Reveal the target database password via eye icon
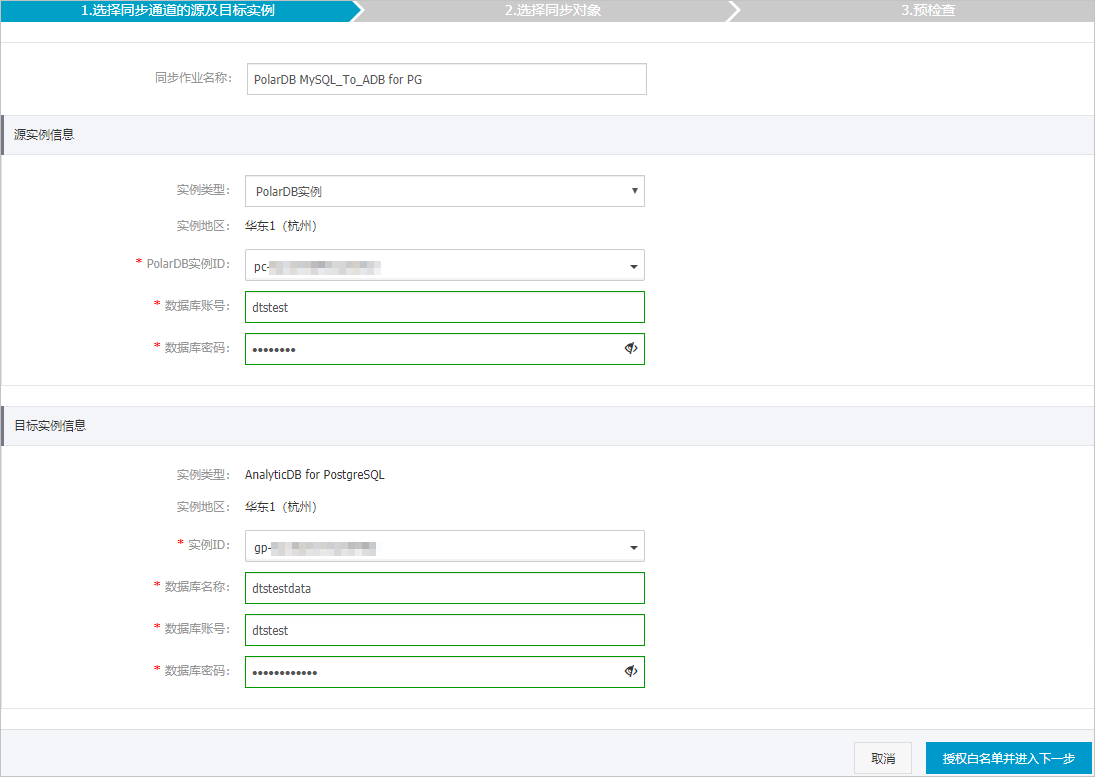The height and width of the screenshot is (777, 1095). [x=631, y=671]
